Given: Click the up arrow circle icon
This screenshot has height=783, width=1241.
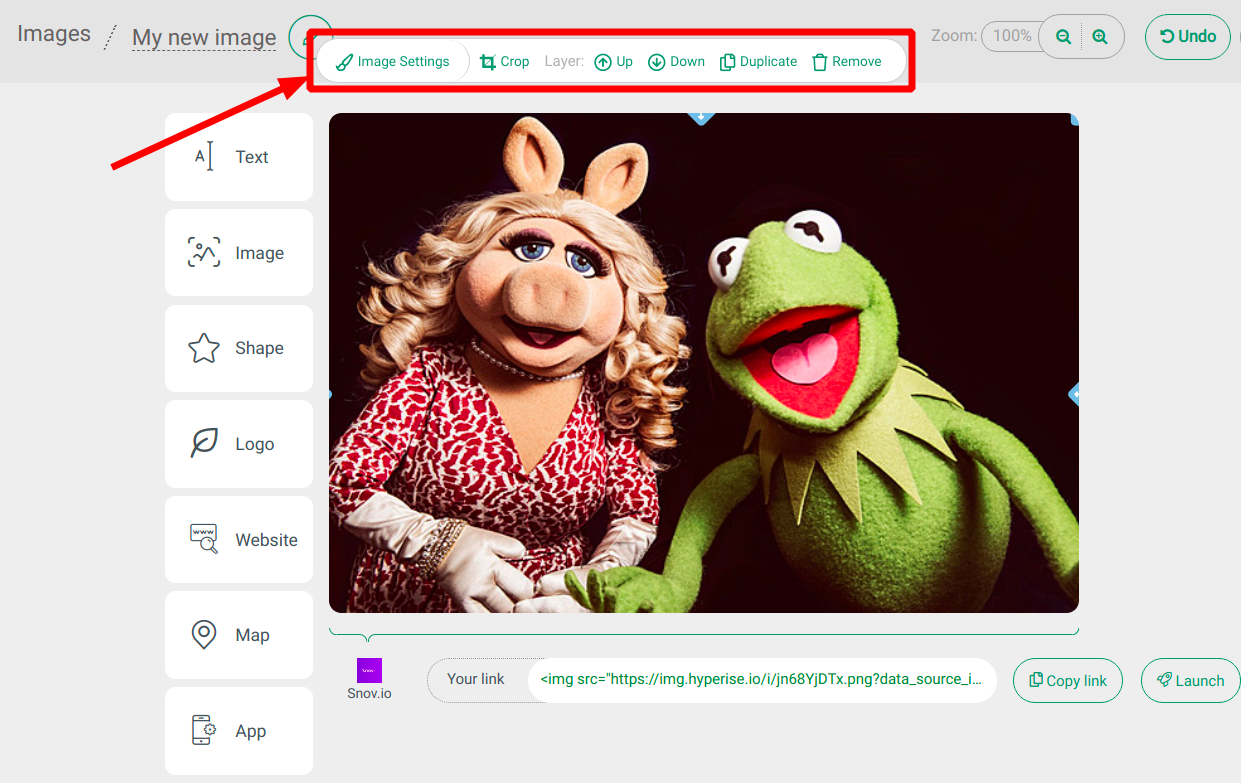Looking at the screenshot, I should (603, 62).
